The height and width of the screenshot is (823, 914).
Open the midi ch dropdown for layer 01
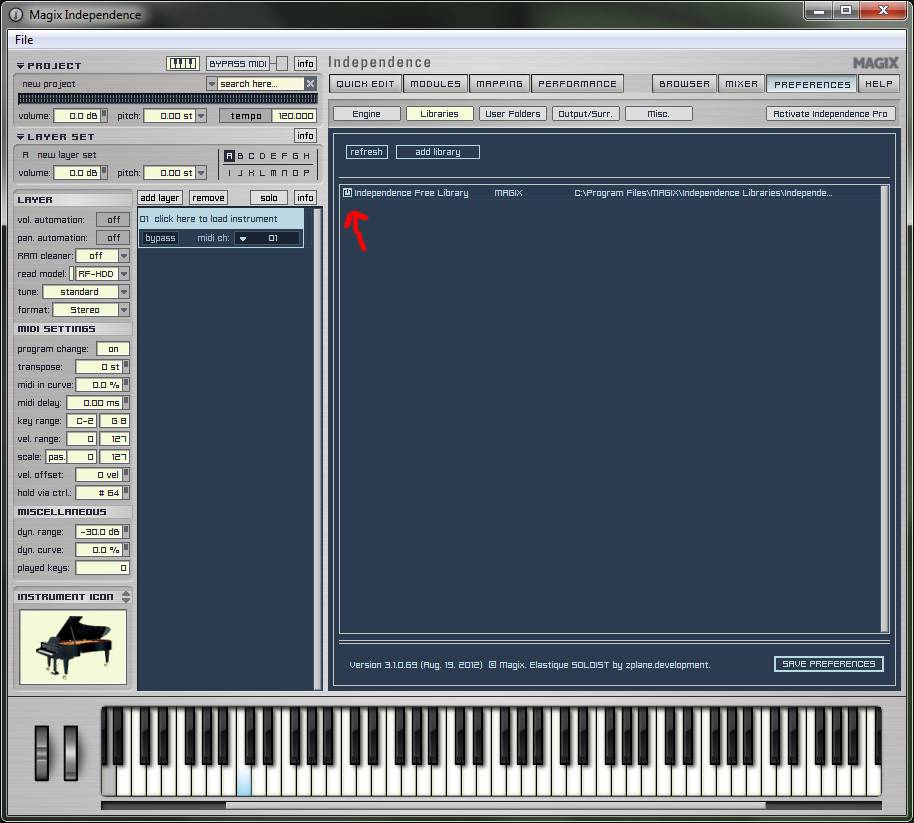(243, 238)
